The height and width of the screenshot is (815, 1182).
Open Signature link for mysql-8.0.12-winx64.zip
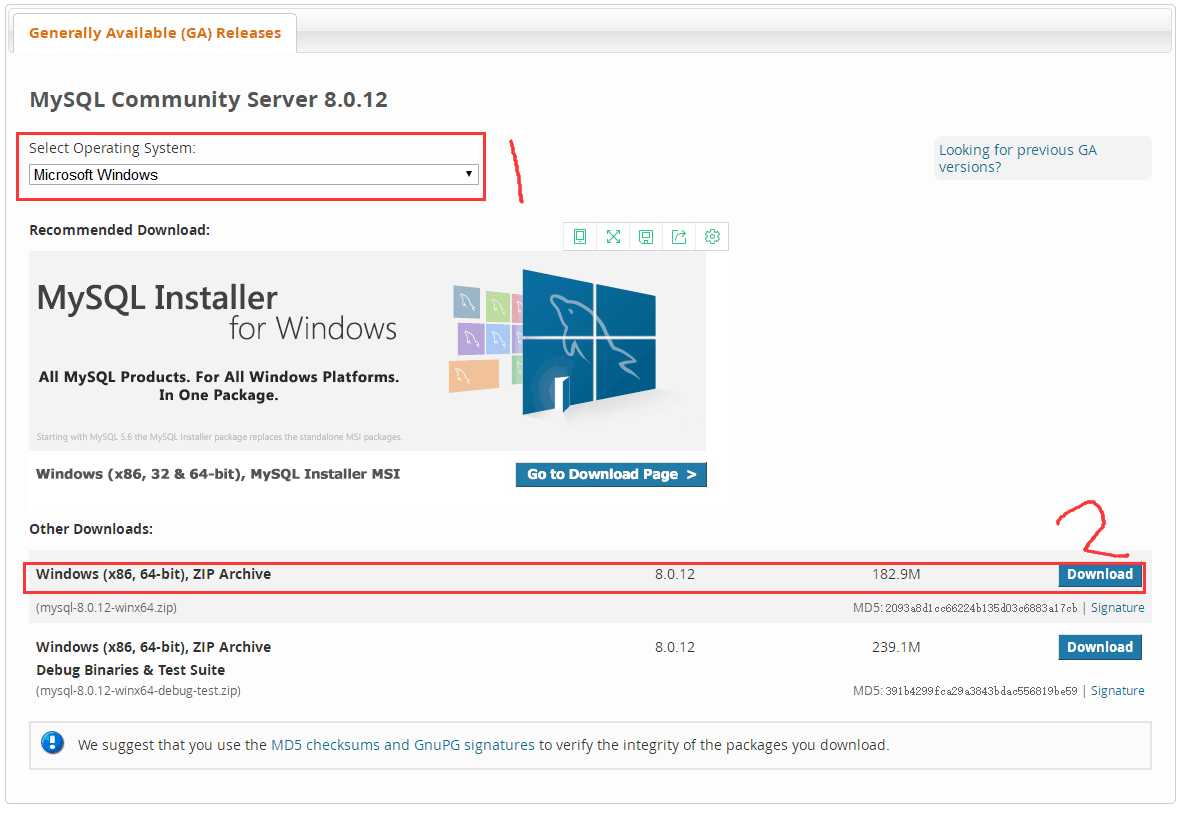coord(1117,608)
